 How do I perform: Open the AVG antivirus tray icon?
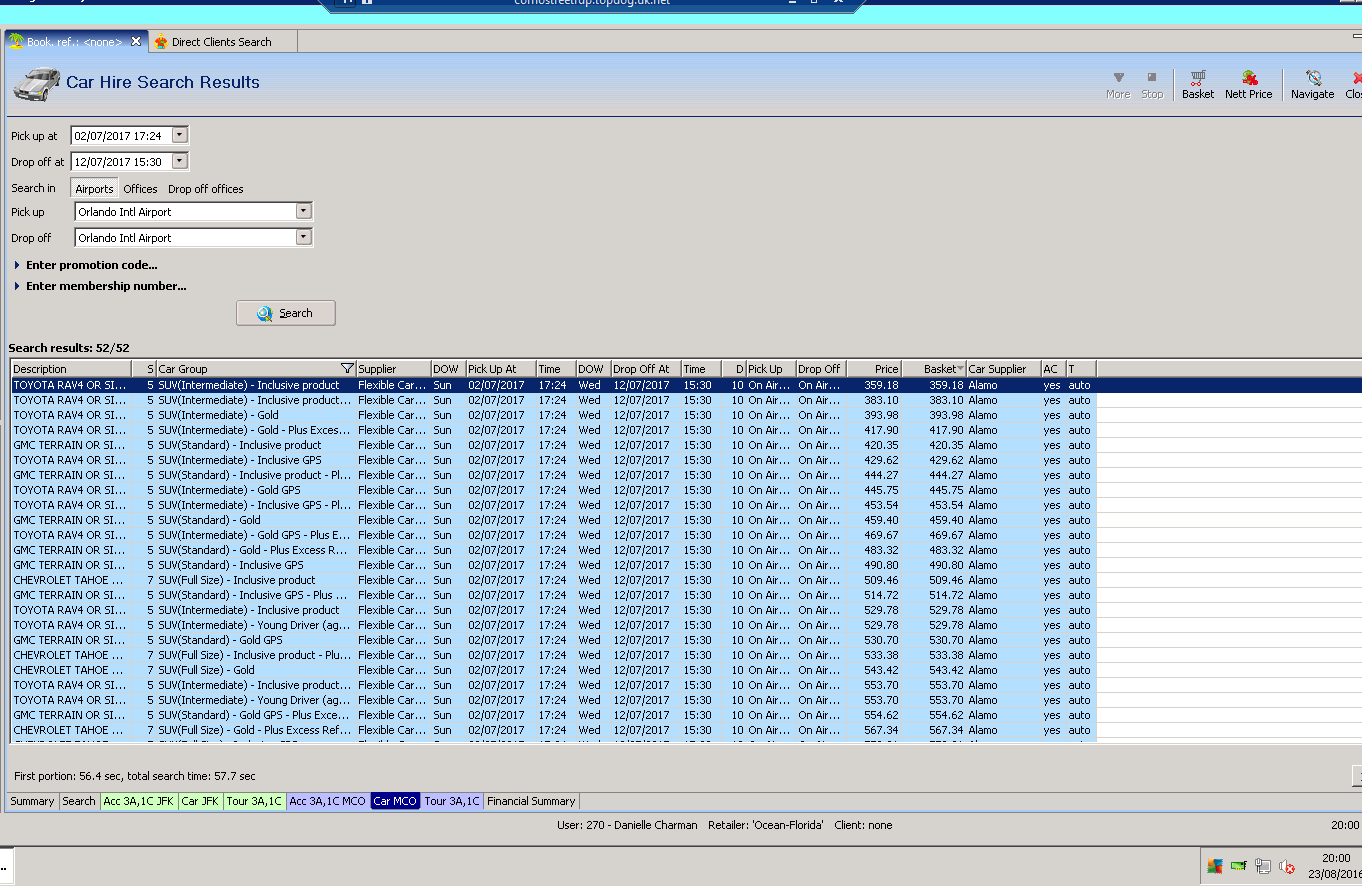tap(1215, 866)
